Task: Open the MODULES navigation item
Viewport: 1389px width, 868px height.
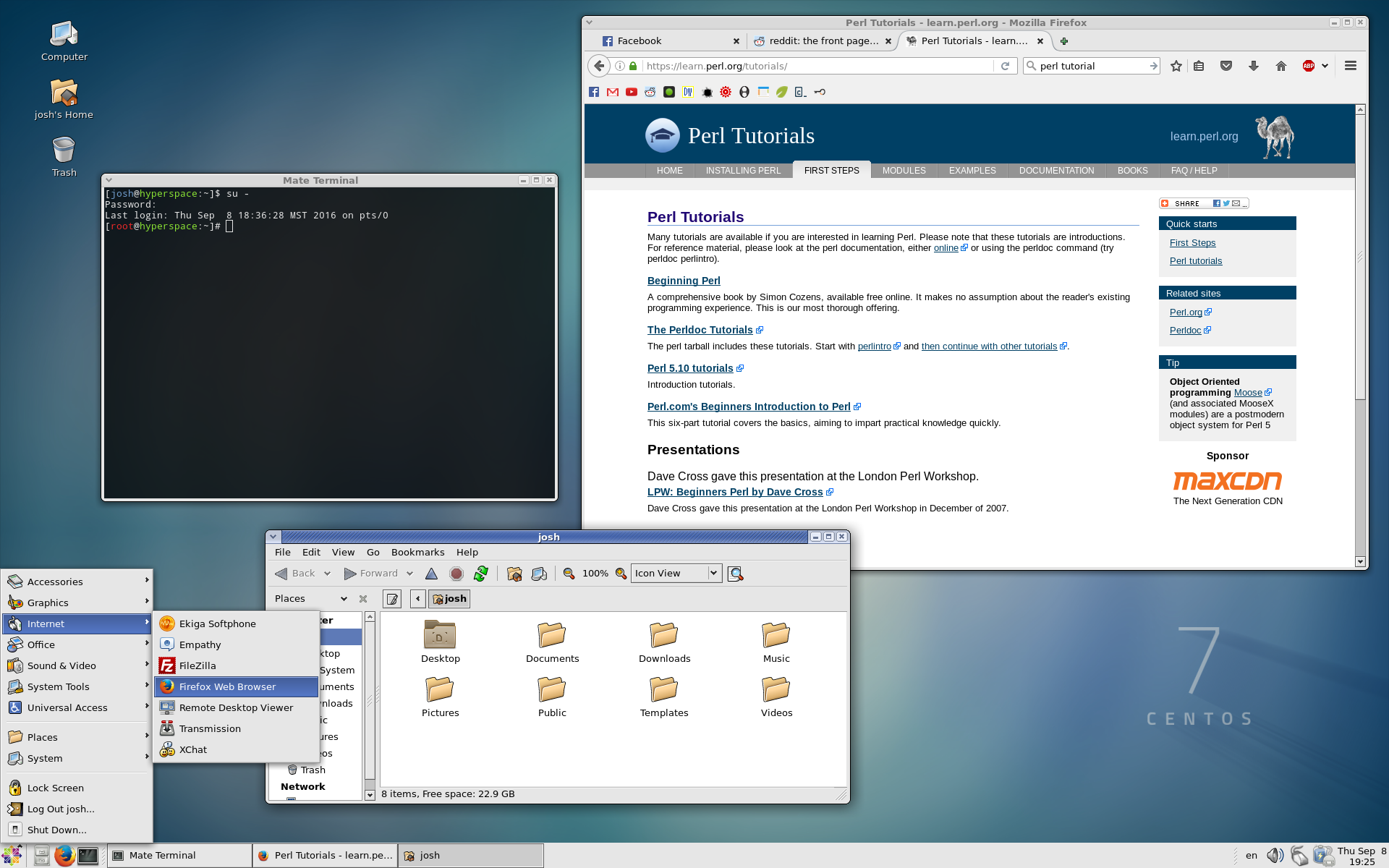Action: coord(904,171)
